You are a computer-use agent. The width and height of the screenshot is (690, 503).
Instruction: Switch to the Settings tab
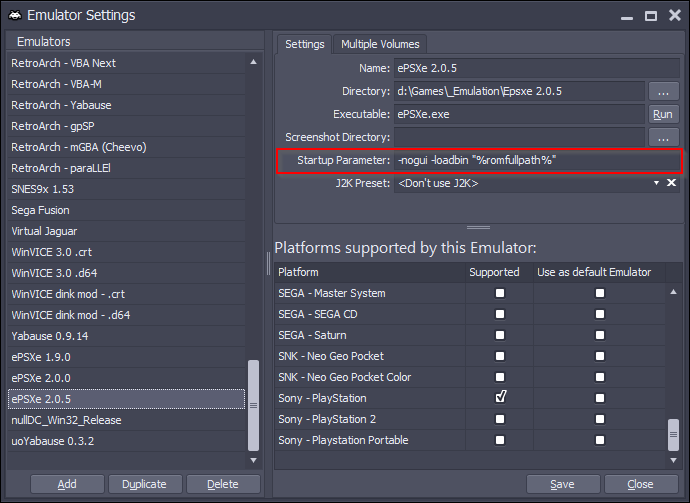(305, 44)
